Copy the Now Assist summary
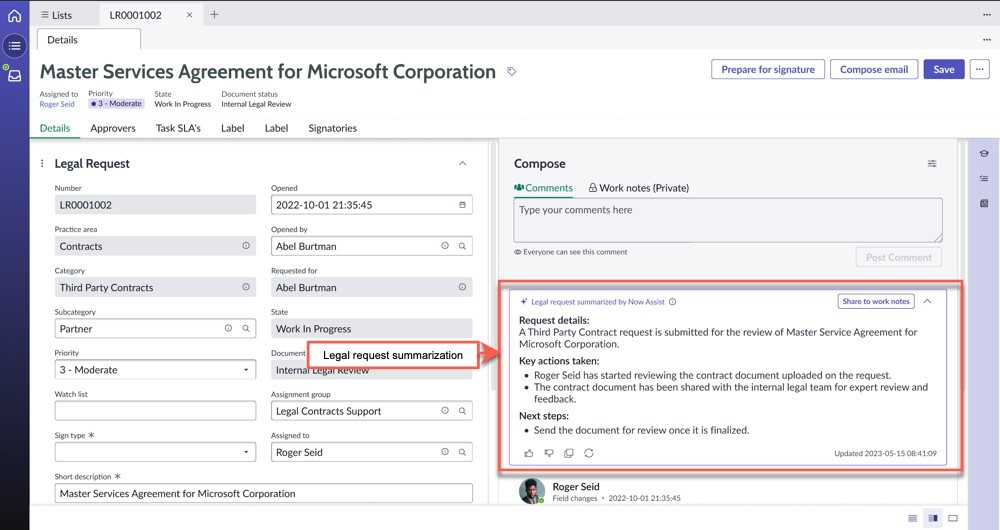This screenshot has height=530, width=1000. [x=568, y=453]
